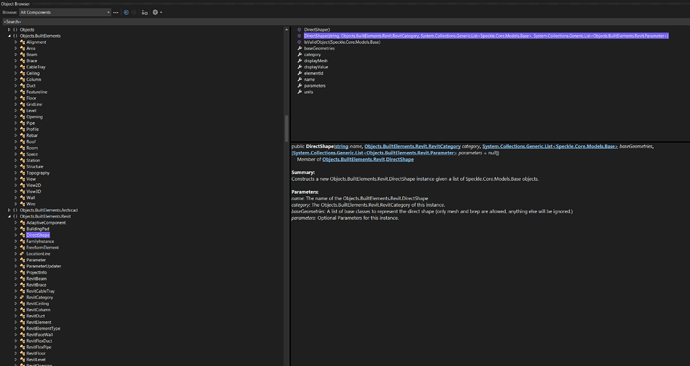This screenshot has height=366, width=690.
Task: Click the string type link in signature
Action: coord(341,146)
